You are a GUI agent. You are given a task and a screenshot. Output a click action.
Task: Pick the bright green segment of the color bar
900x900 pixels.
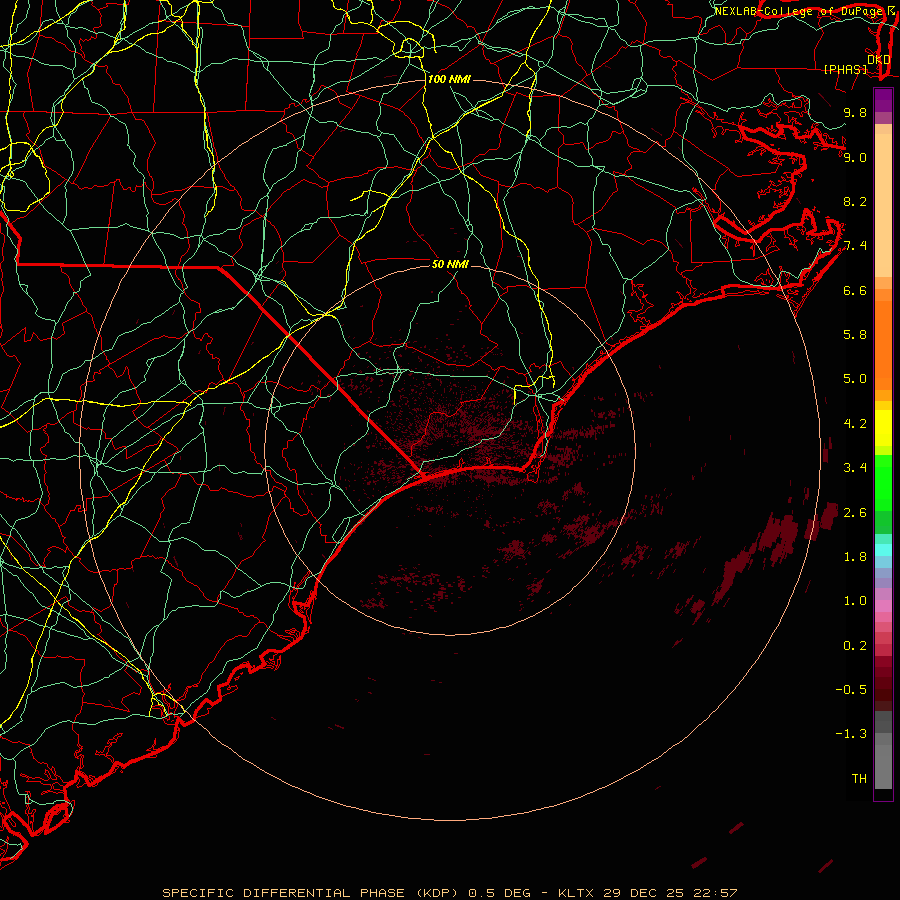883,482
